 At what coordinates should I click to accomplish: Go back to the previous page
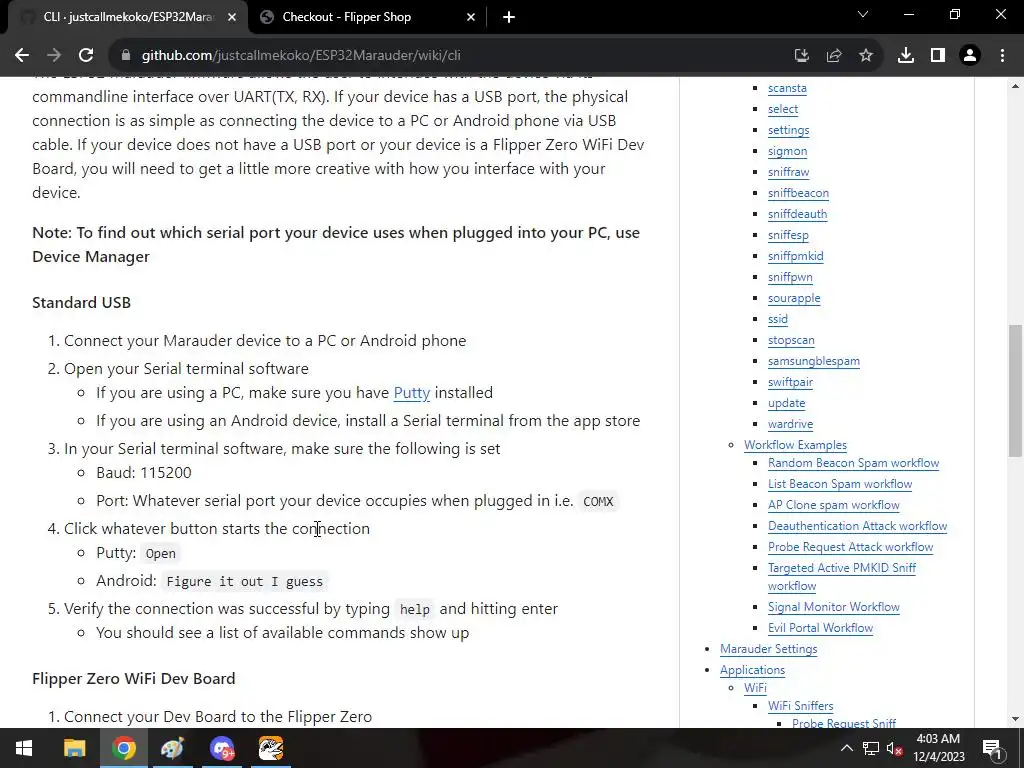pos(22,56)
